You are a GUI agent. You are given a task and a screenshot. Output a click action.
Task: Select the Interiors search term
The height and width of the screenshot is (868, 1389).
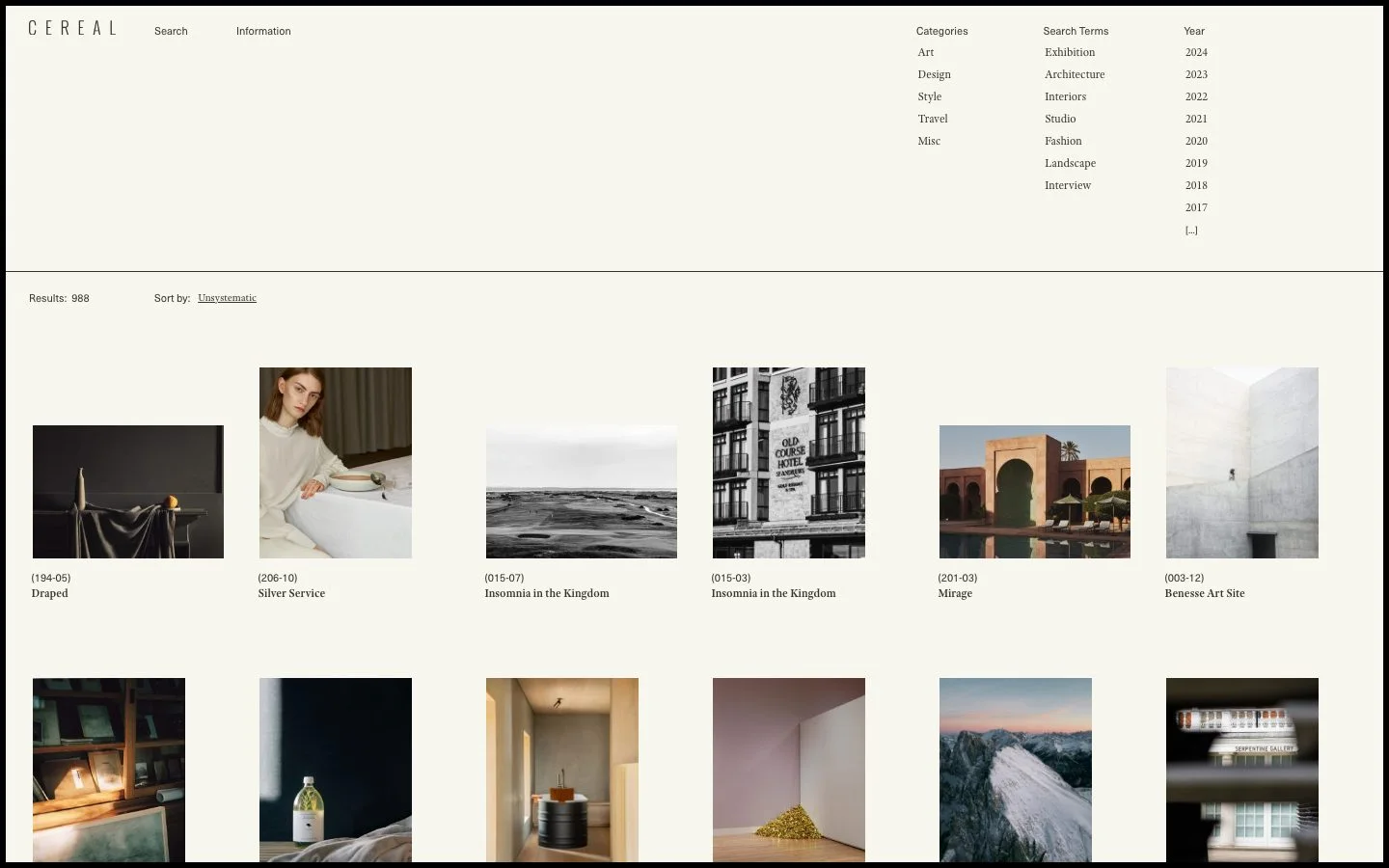(1065, 96)
